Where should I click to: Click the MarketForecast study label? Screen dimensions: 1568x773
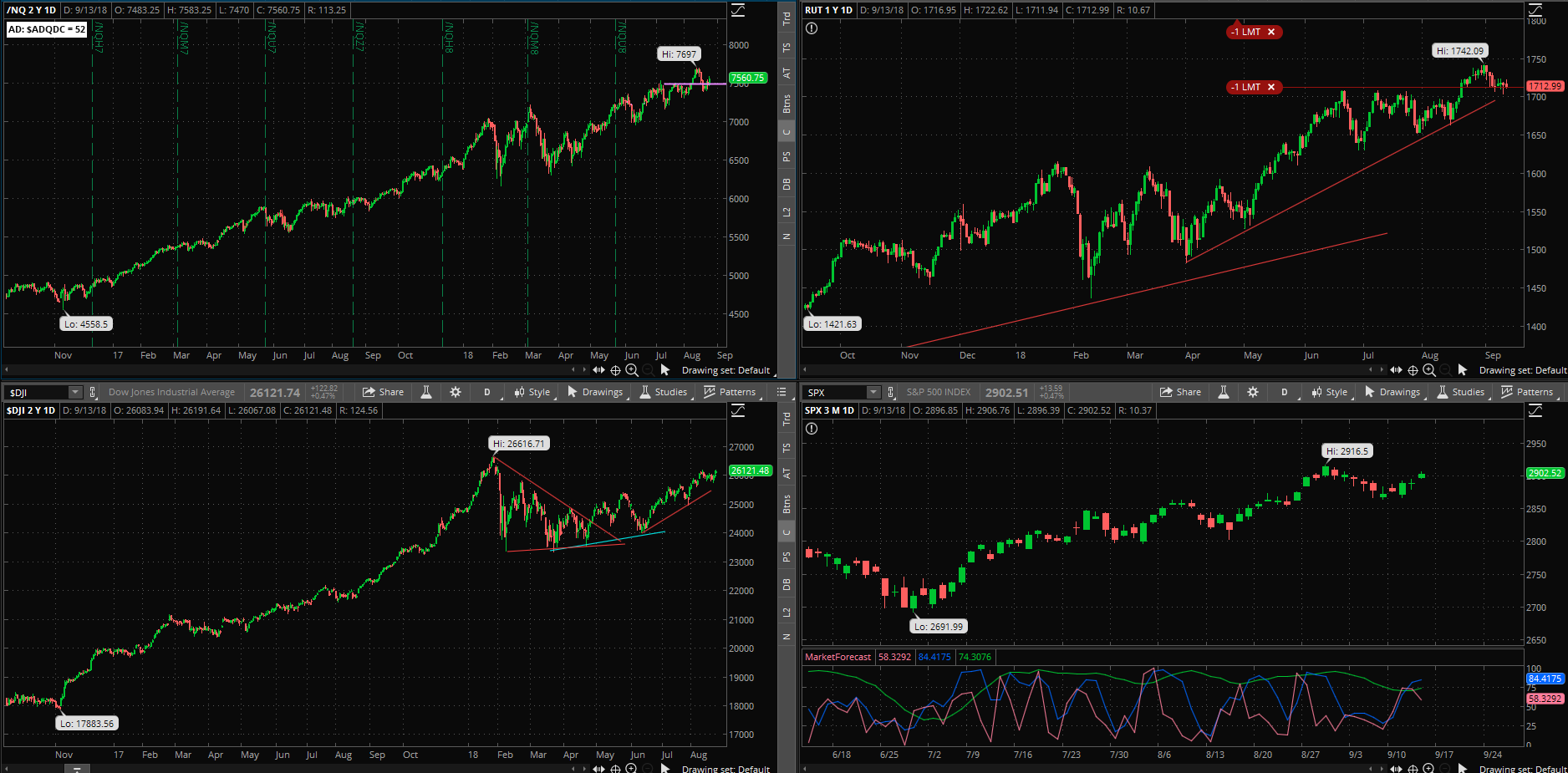pyautogui.click(x=837, y=657)
